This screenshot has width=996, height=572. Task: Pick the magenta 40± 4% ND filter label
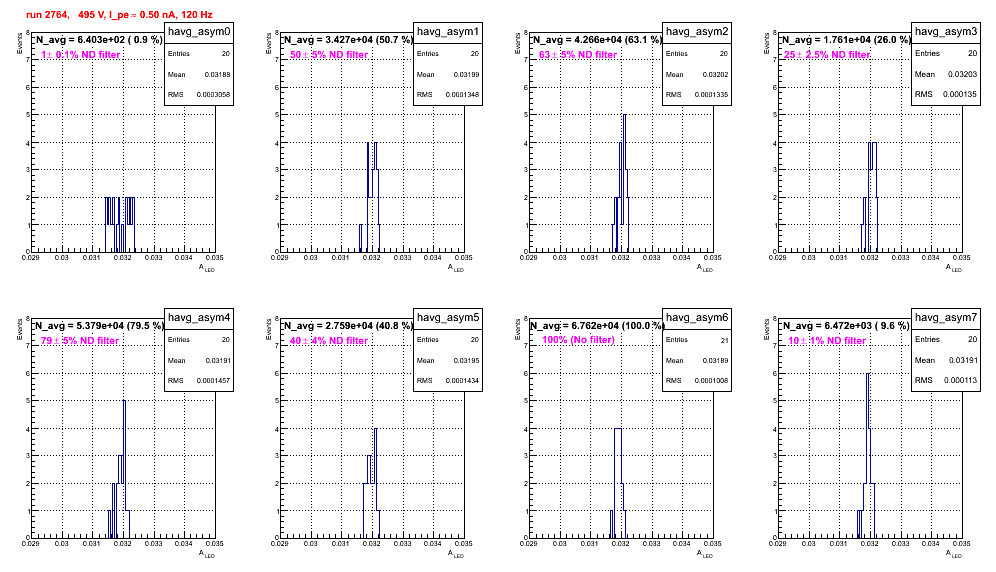tap(329, 341)
